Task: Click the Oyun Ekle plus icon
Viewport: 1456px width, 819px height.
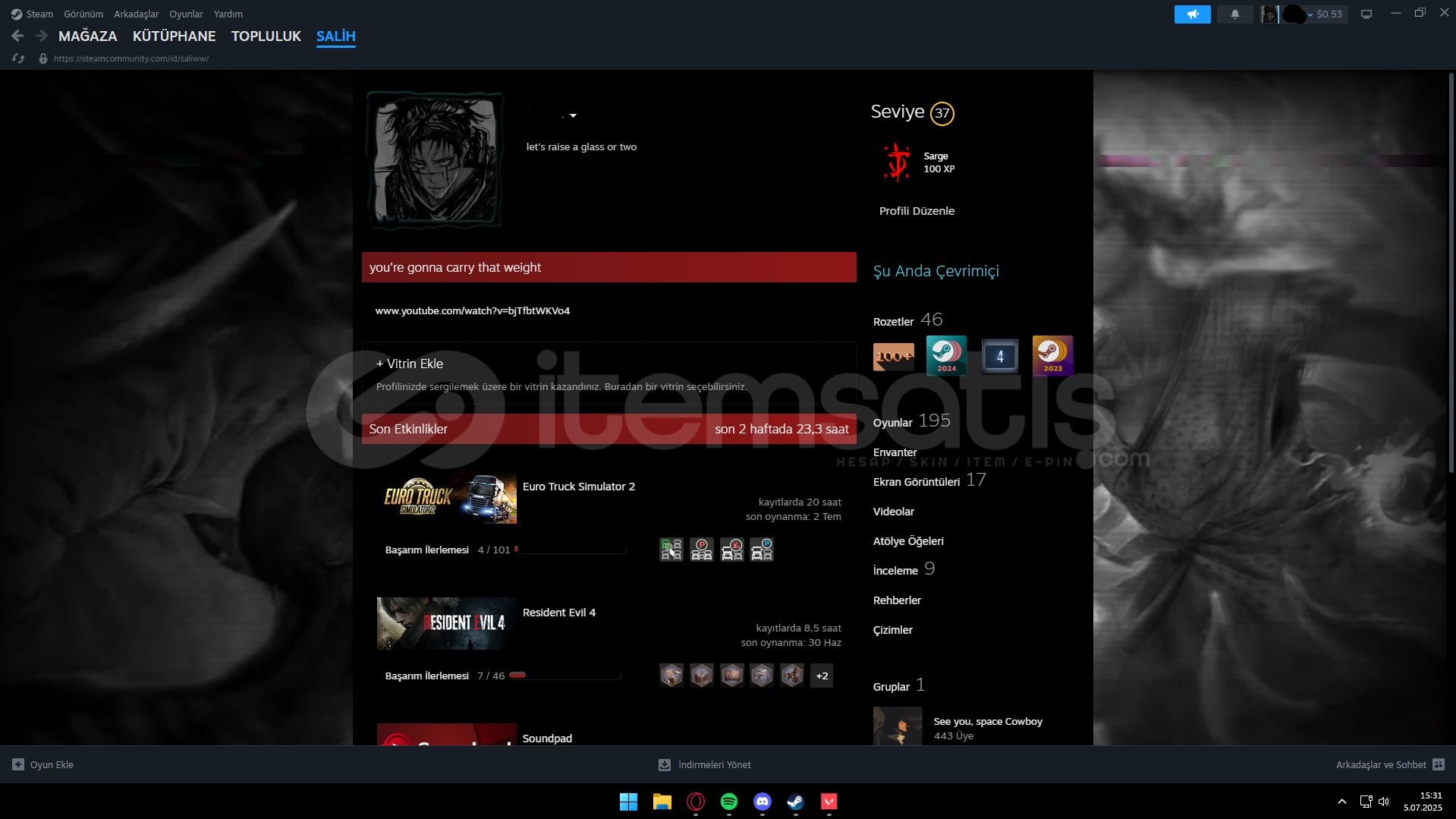Action: click(18, 764)
